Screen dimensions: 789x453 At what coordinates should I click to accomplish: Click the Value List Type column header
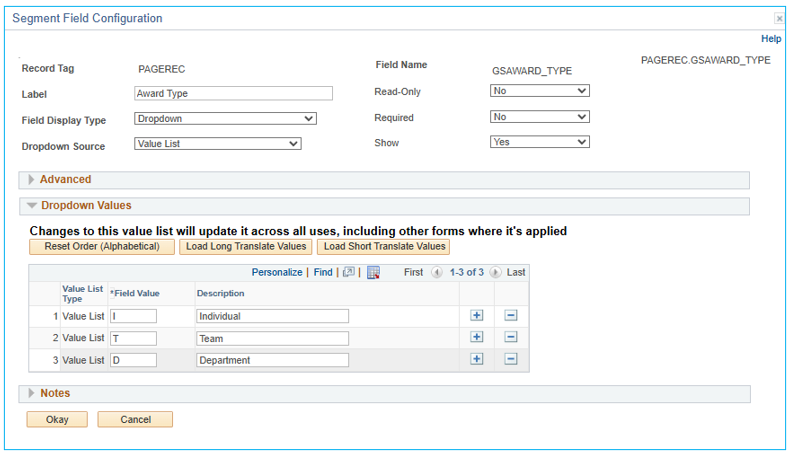(83, 293)
